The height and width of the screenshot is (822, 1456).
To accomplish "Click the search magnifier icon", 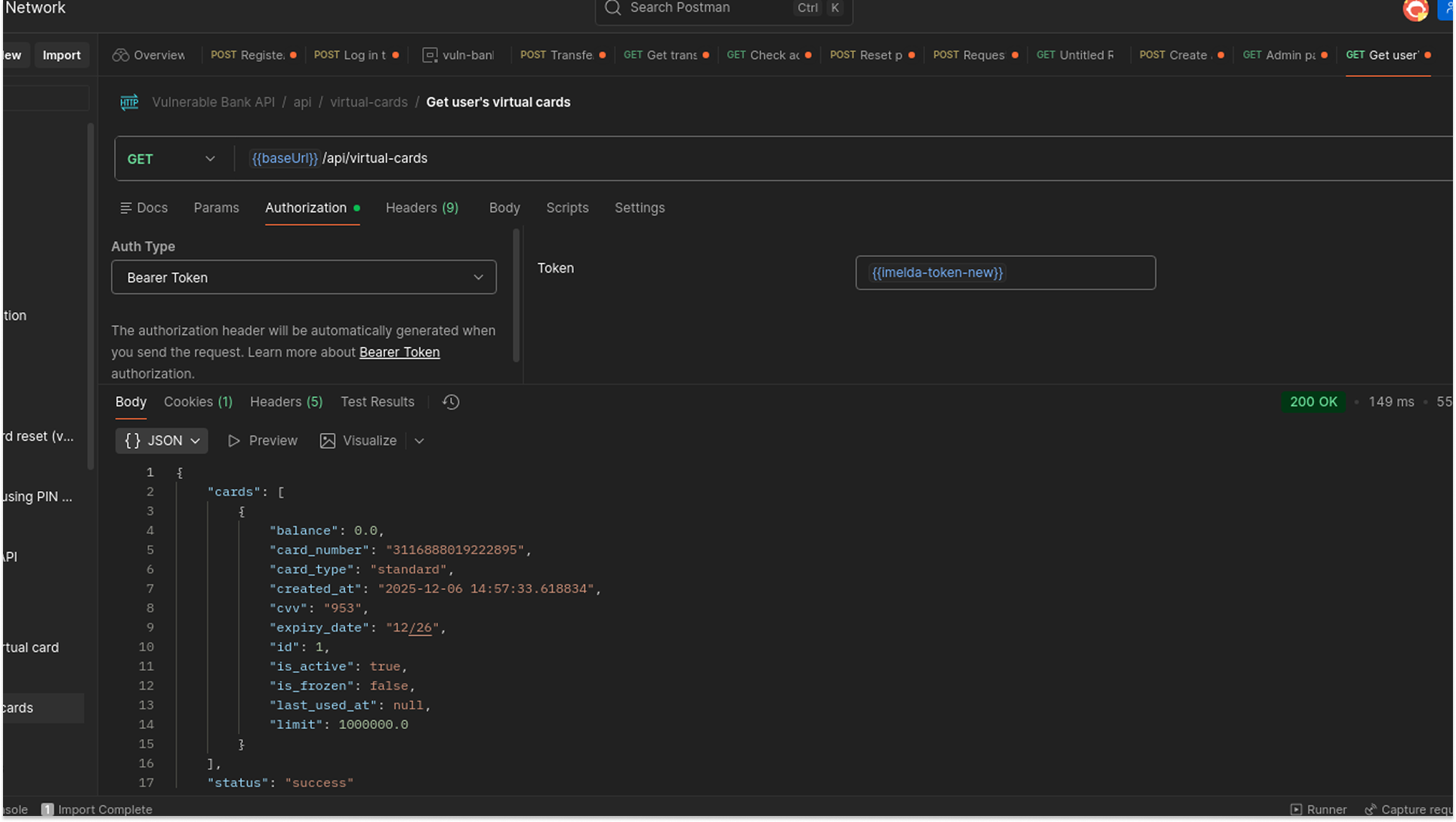I will [612, 8].
